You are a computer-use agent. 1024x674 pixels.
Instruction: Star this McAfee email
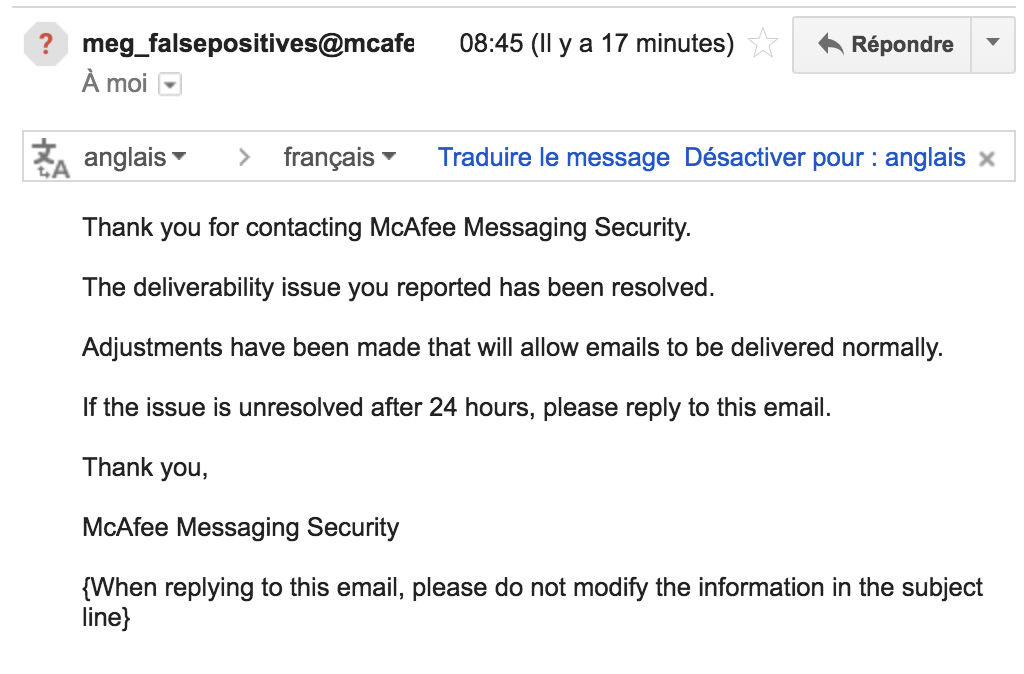coord(762,44)
